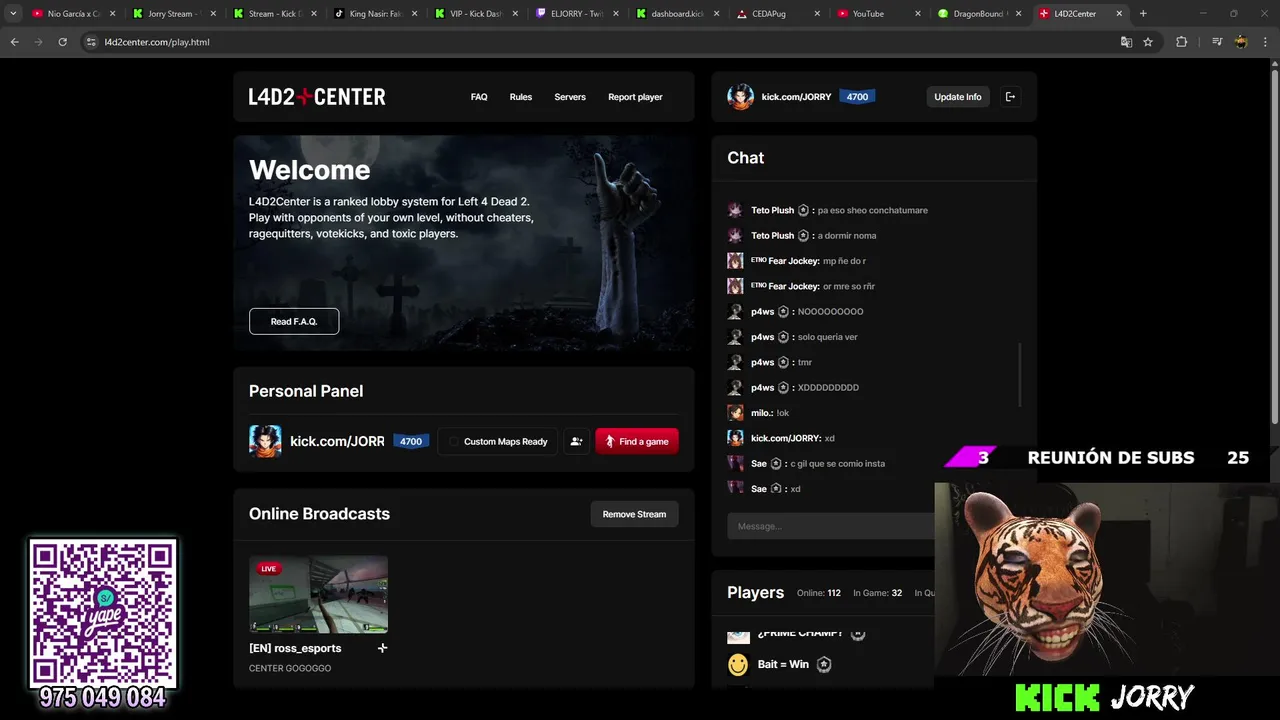
Task: Click Fear Jockey avatar on 'mp ñe do r'
Action: (735, 261)
